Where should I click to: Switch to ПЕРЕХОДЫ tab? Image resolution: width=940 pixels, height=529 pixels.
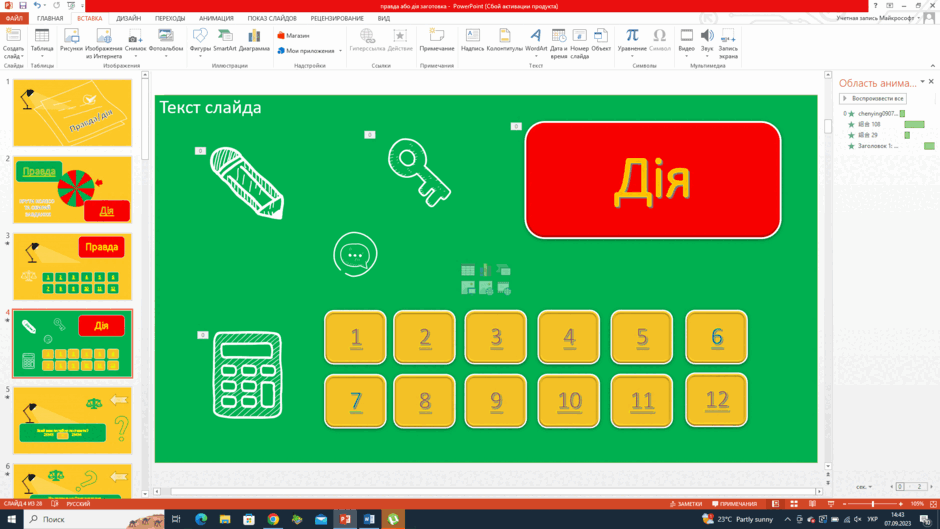coord(170,19)
